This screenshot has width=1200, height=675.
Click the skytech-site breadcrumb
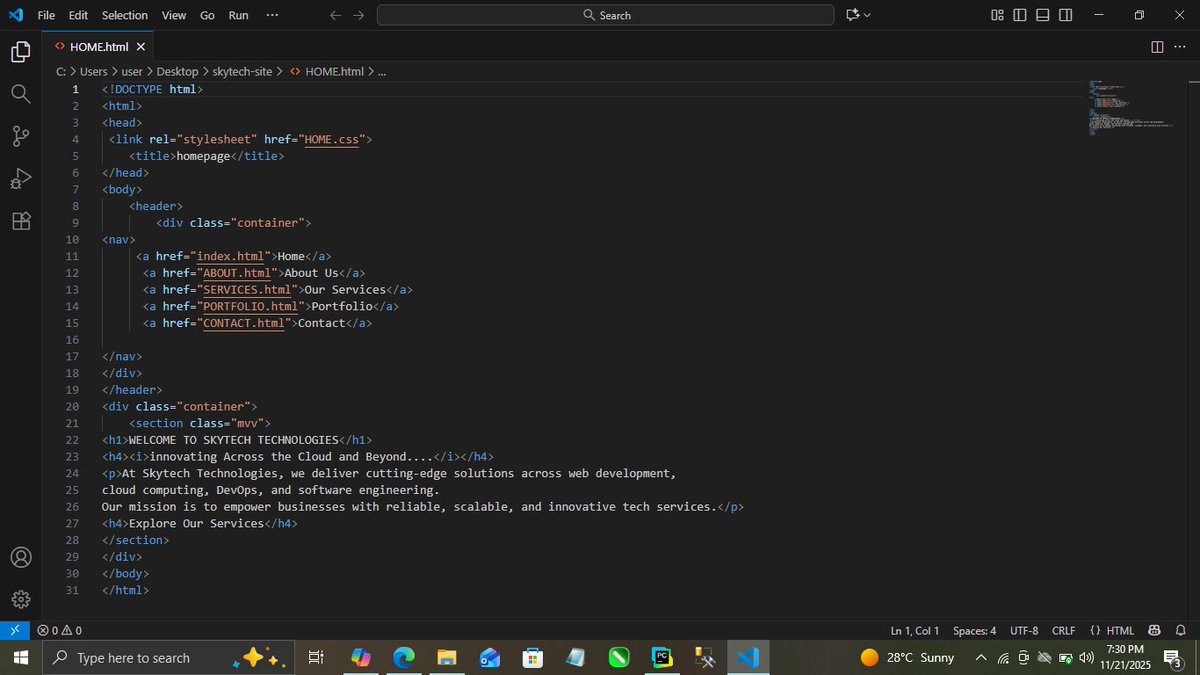[x=241, y=71]
